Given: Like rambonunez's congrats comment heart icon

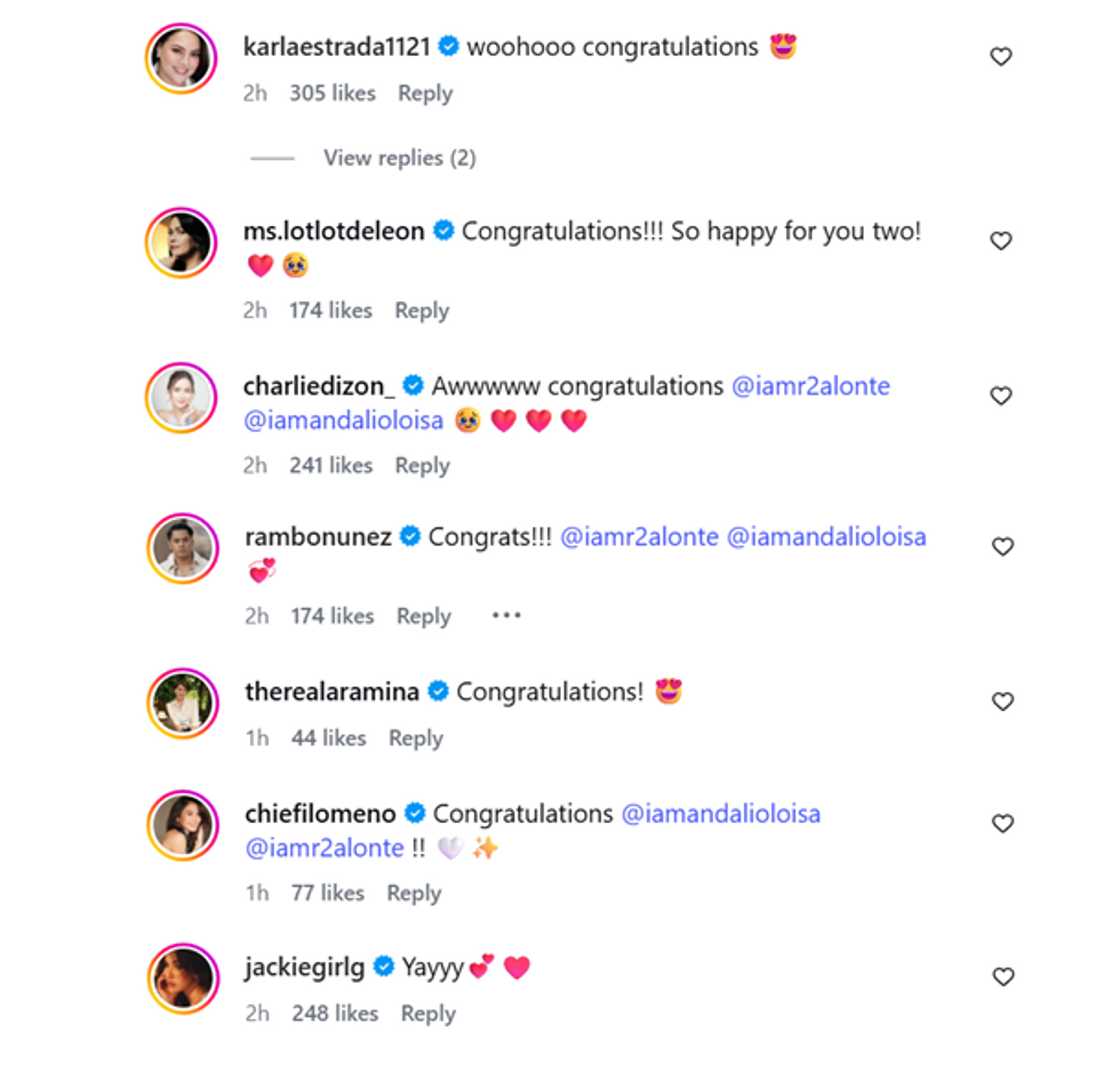Looking at the screenshot, I should pos(1002,548).
